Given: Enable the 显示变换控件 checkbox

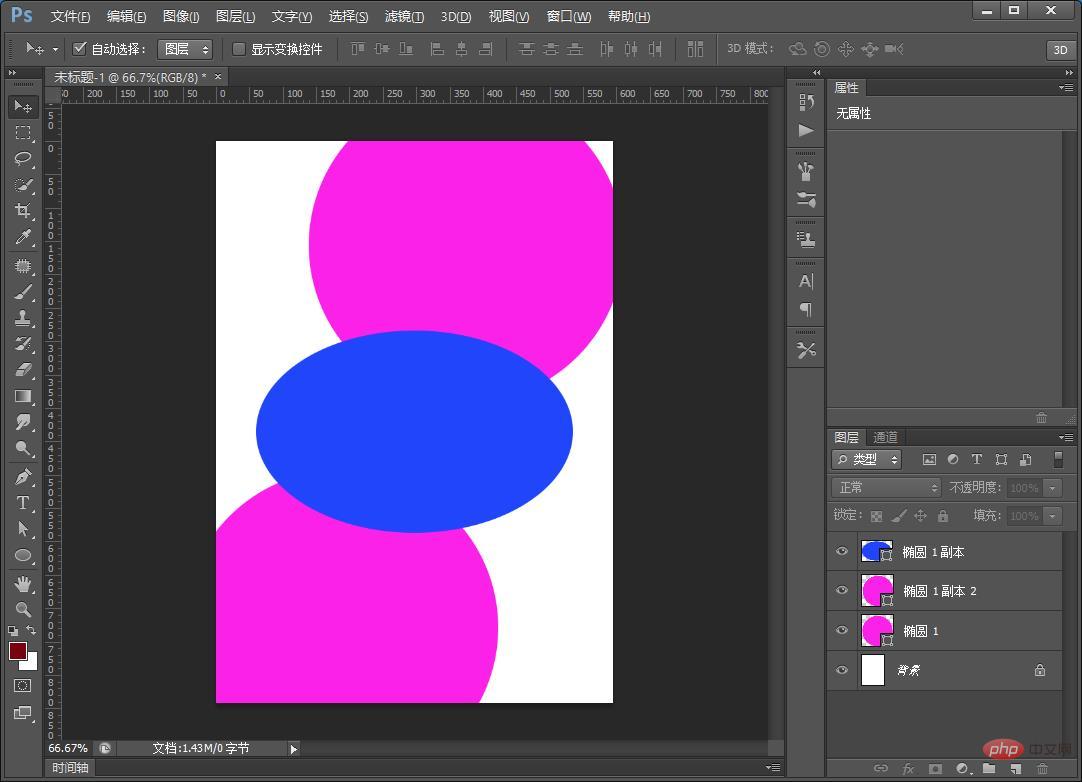Looking at the screenshot, I should (239, 49).
